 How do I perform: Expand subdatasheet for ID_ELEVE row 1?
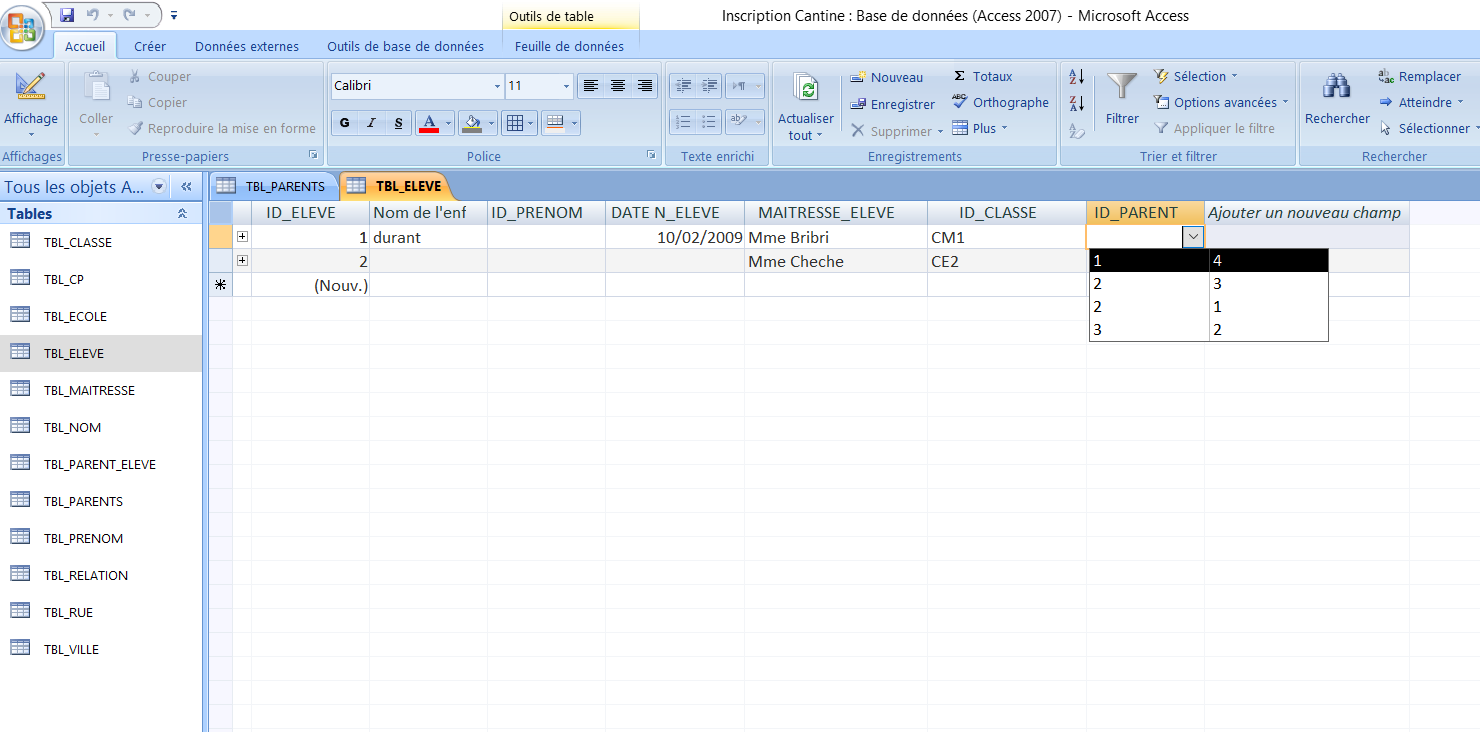(242, 237)
